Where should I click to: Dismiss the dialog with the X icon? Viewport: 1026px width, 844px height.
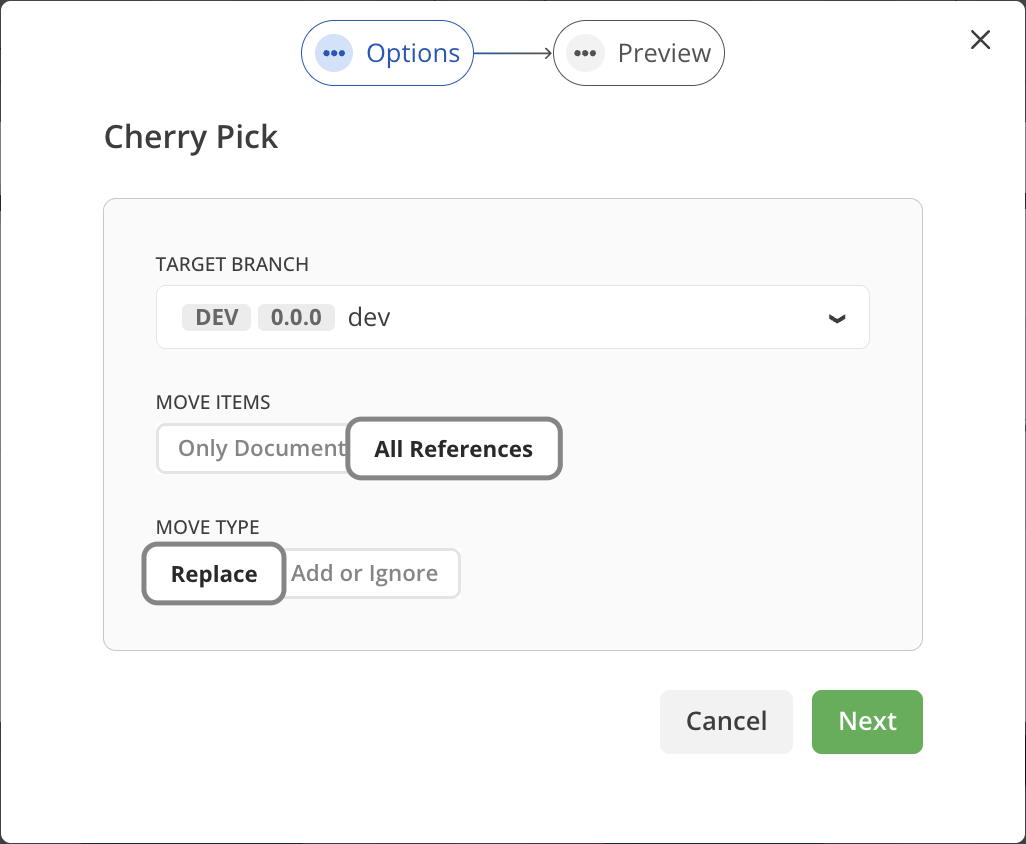click(x=980, y=40)
